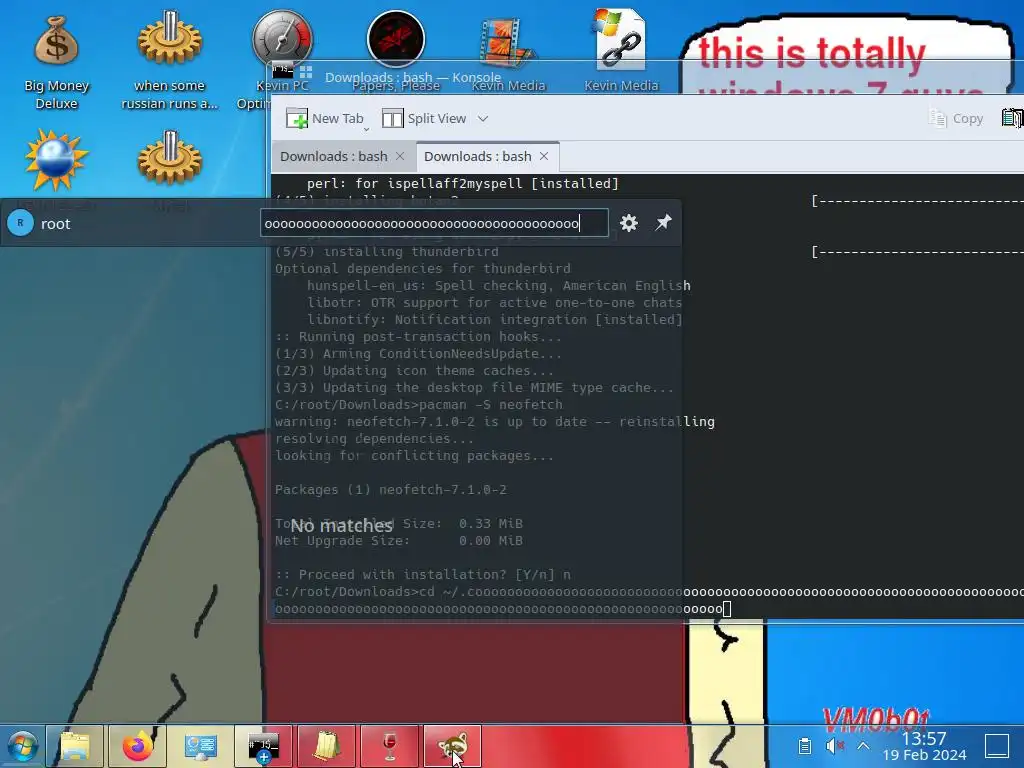The image size is (1024, 768).
Task: Select the gear desktop icon beside the sun icon
Action: point(170,158)
